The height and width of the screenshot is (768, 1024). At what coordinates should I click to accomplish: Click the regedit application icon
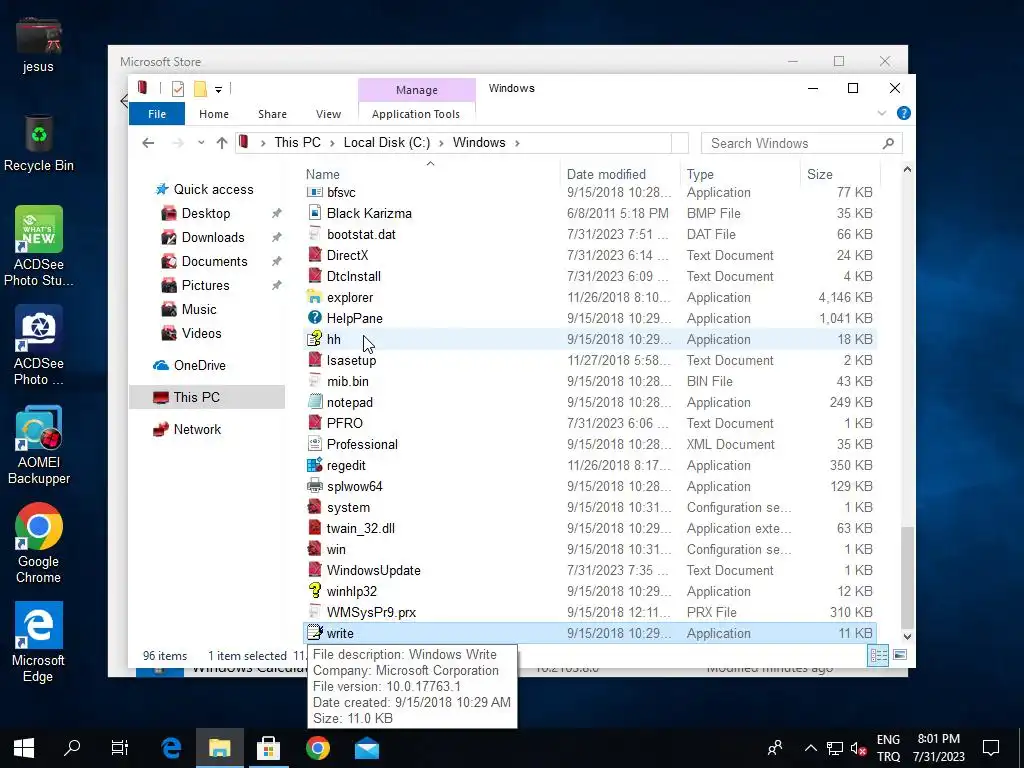315,465
